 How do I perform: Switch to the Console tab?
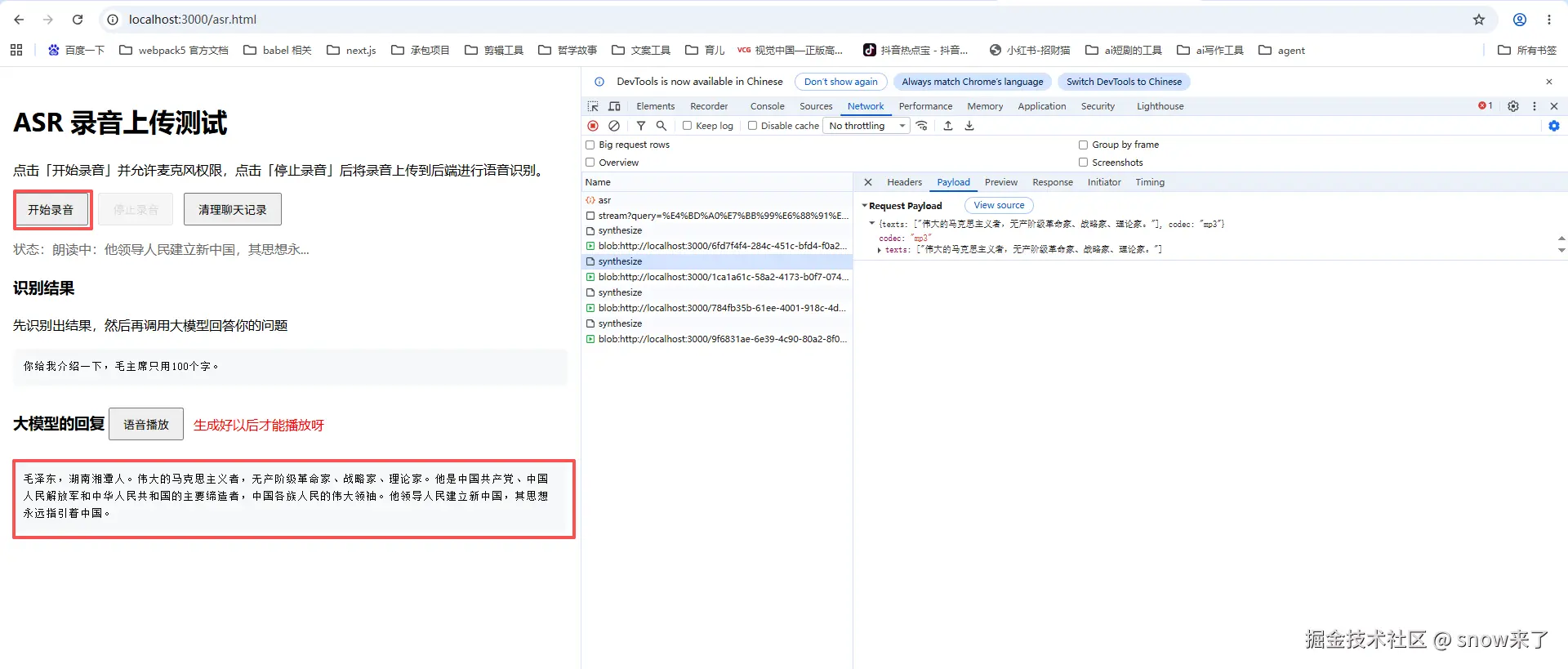tap(767, 106)
